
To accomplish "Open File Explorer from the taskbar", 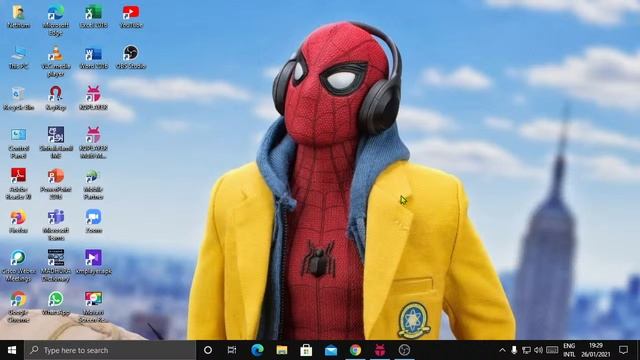I will (282, 350).
